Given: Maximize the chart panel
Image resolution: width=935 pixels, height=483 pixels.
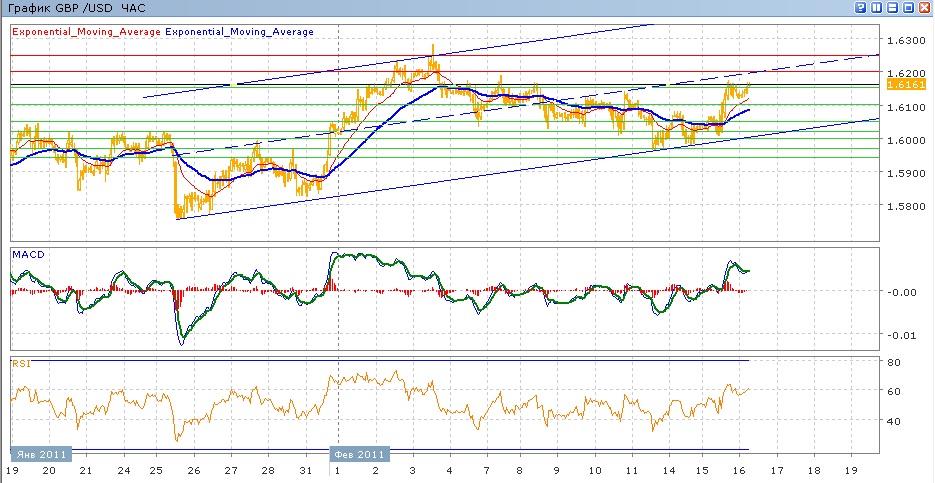Looking at the screenshot, I should (x=909, y=7).
